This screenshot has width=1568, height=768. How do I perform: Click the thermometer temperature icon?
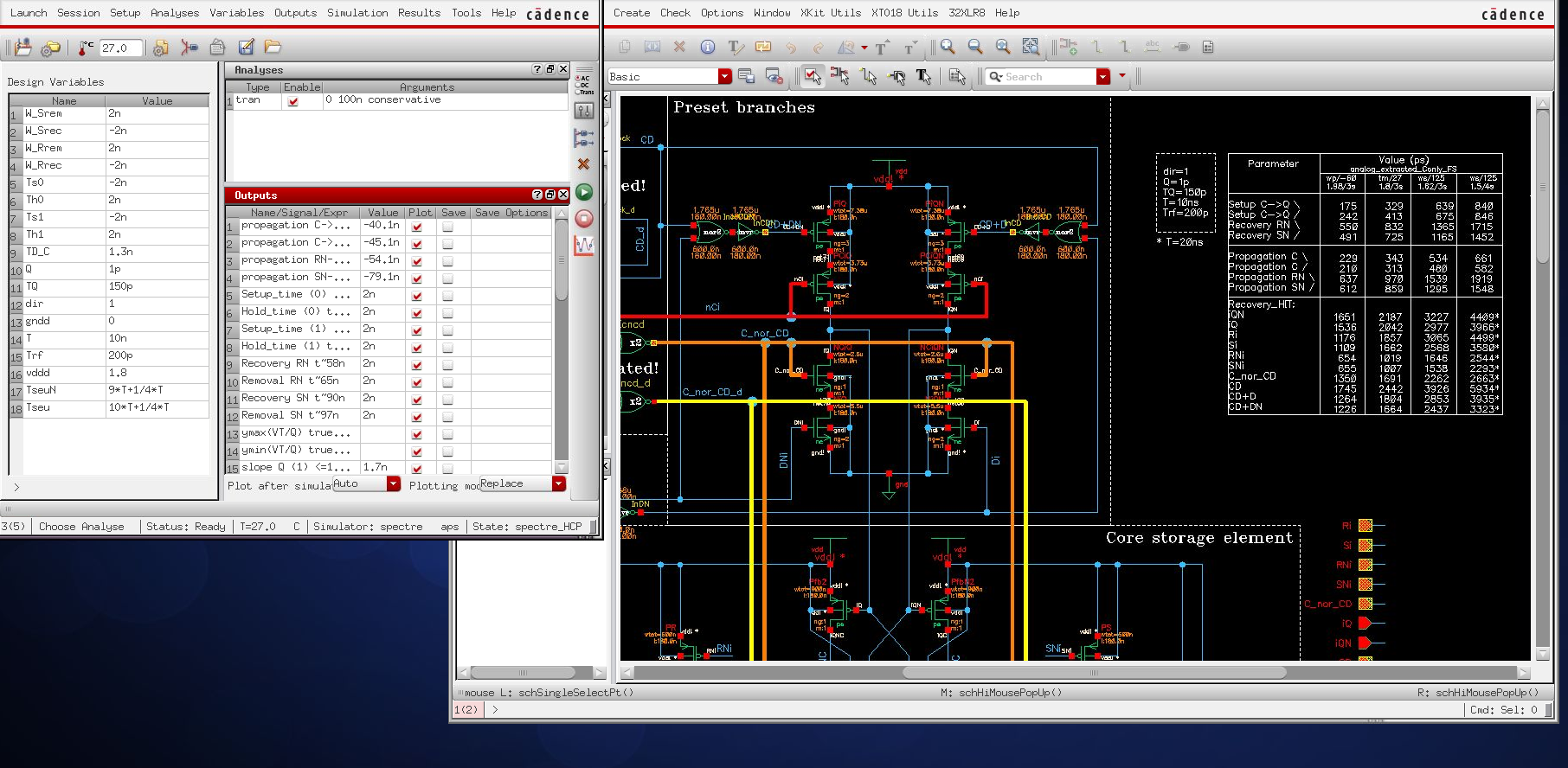pos(85,48)
